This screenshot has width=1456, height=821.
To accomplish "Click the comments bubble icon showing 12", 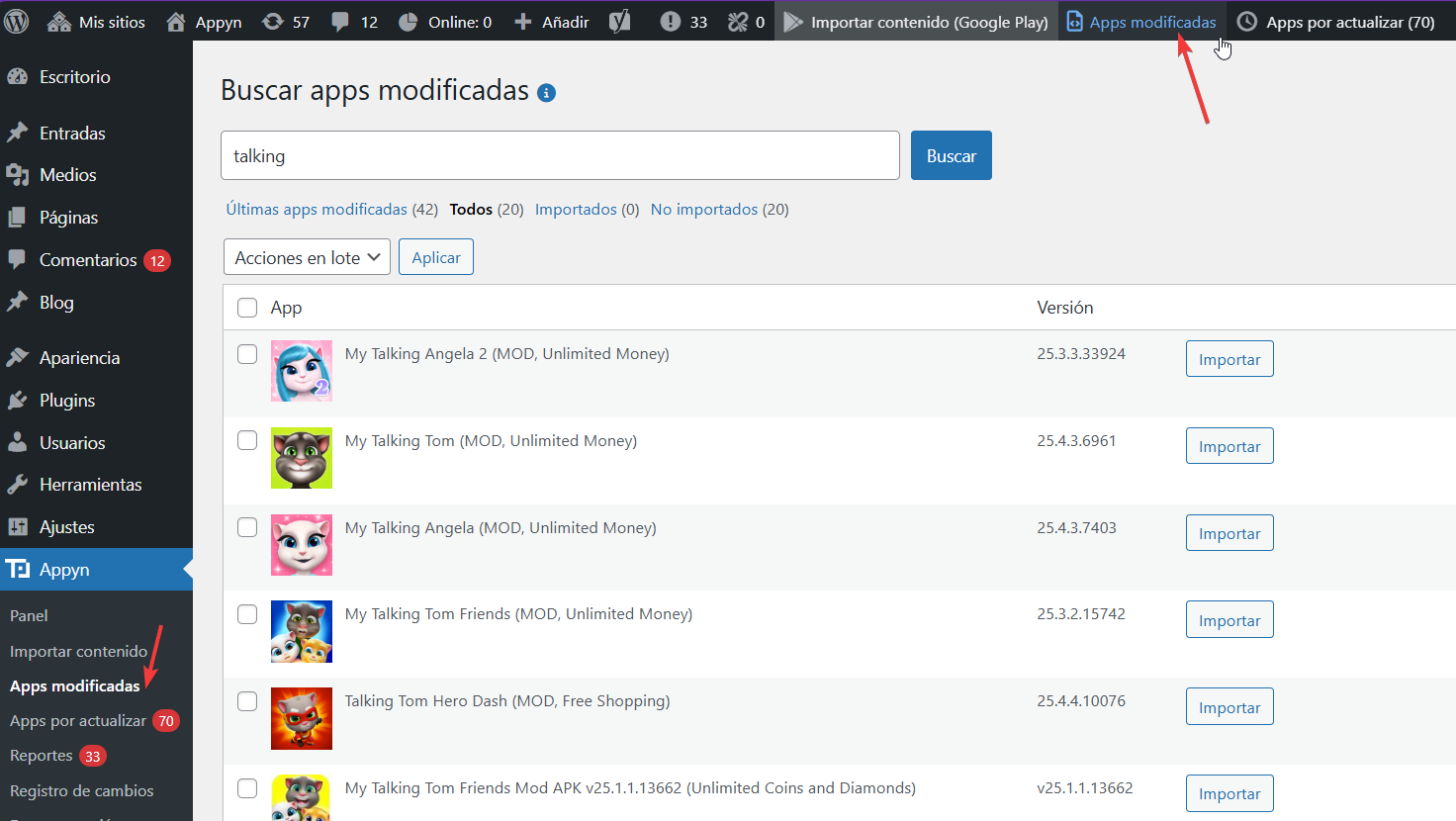I will point(341,21).
